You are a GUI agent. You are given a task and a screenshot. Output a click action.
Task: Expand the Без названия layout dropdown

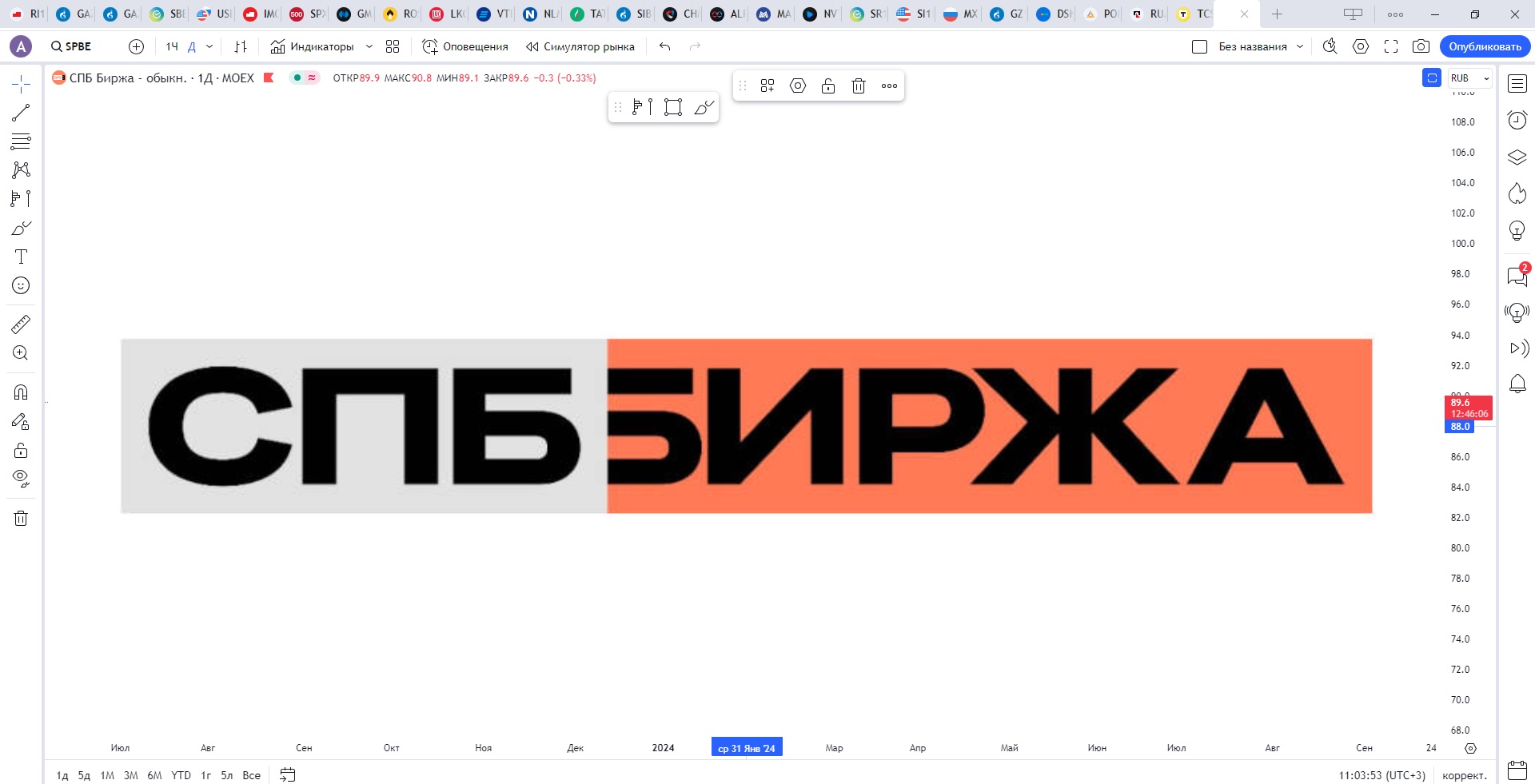[1300, 46]
